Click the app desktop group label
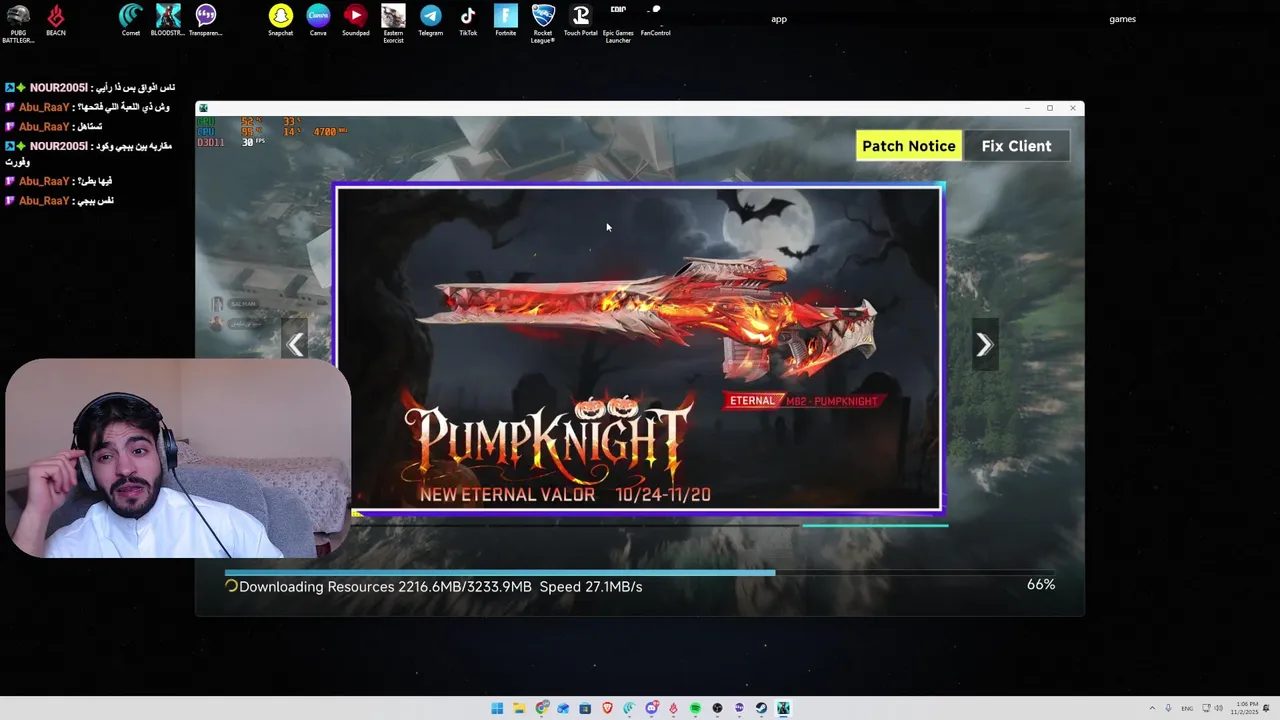This screenshot has height=720, width=1280. 779,19
